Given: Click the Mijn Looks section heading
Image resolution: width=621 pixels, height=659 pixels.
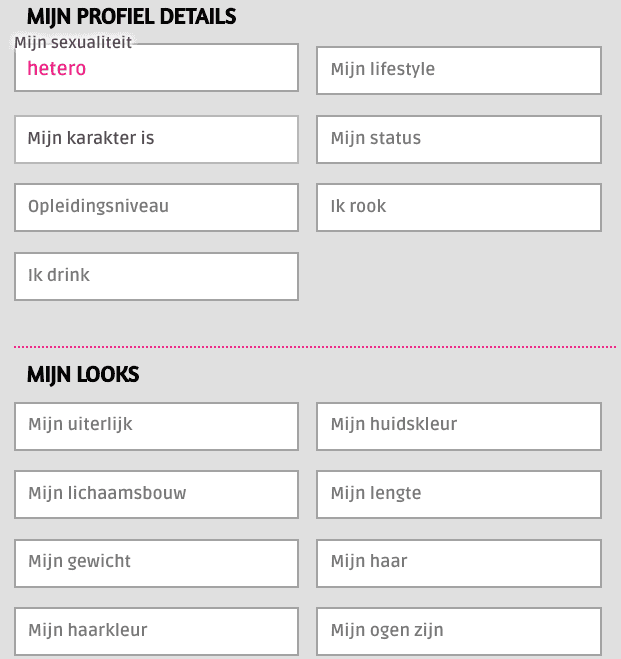Looking at the screenshot, I should tap(83, 374).
